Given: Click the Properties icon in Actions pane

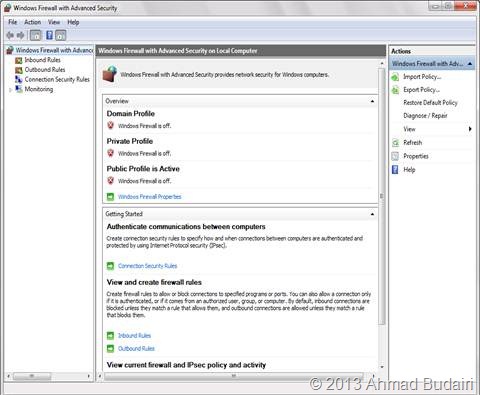Looking at the screenshot, I should tap(395, 156).
